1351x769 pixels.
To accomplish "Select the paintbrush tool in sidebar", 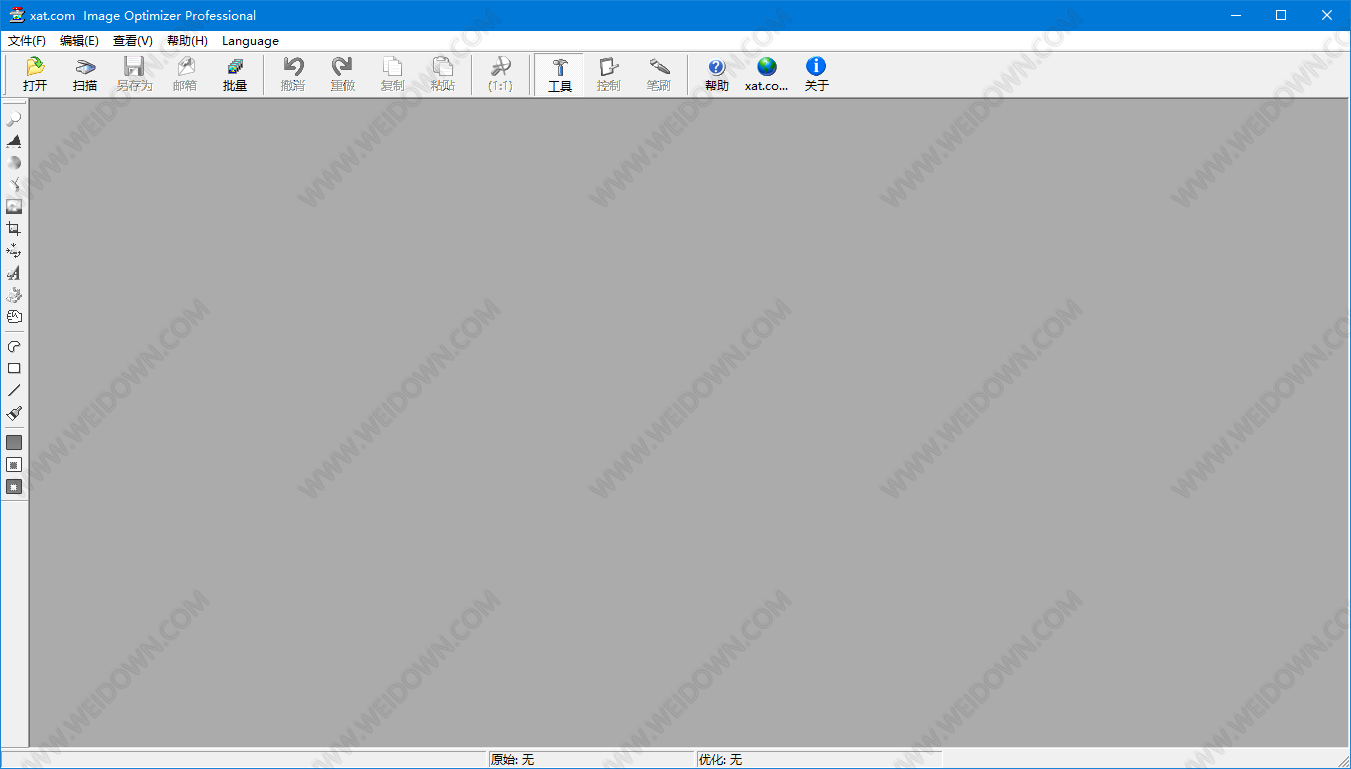I will [14, 413].
